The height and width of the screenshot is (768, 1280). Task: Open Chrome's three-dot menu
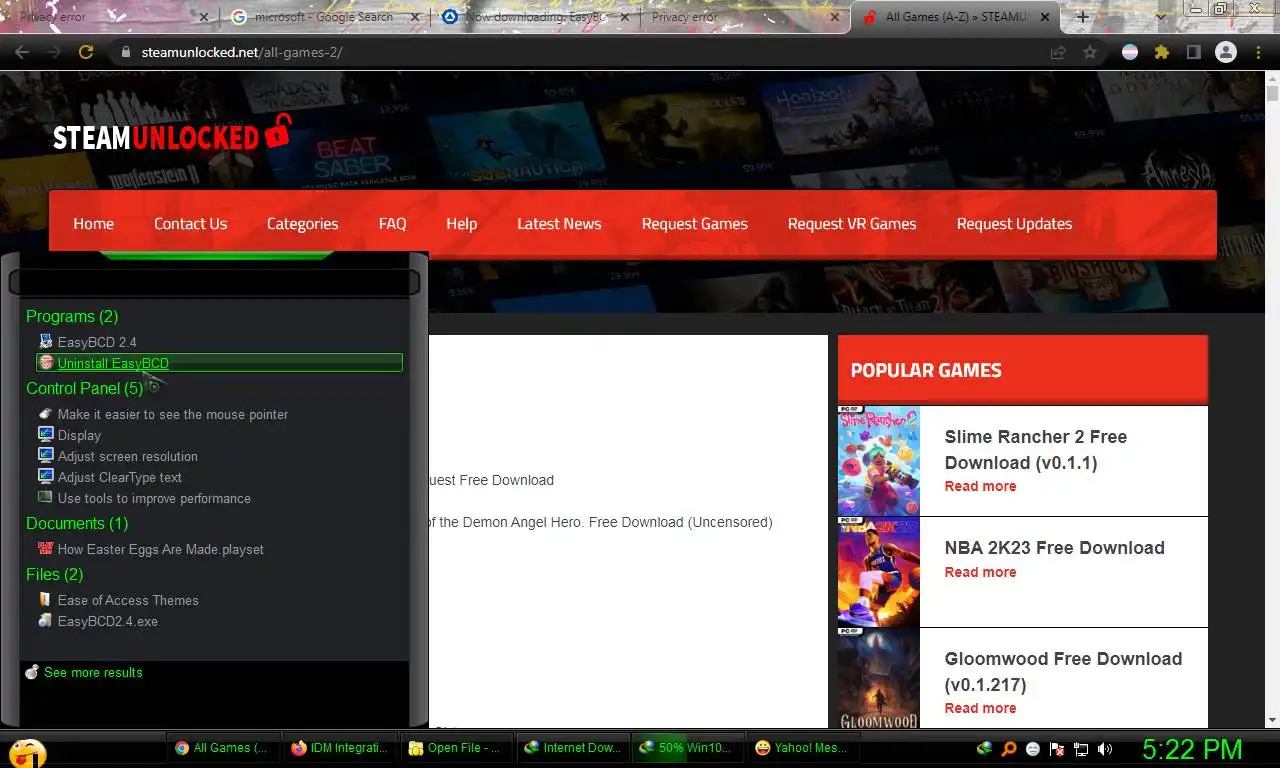tap(1258, 52)
